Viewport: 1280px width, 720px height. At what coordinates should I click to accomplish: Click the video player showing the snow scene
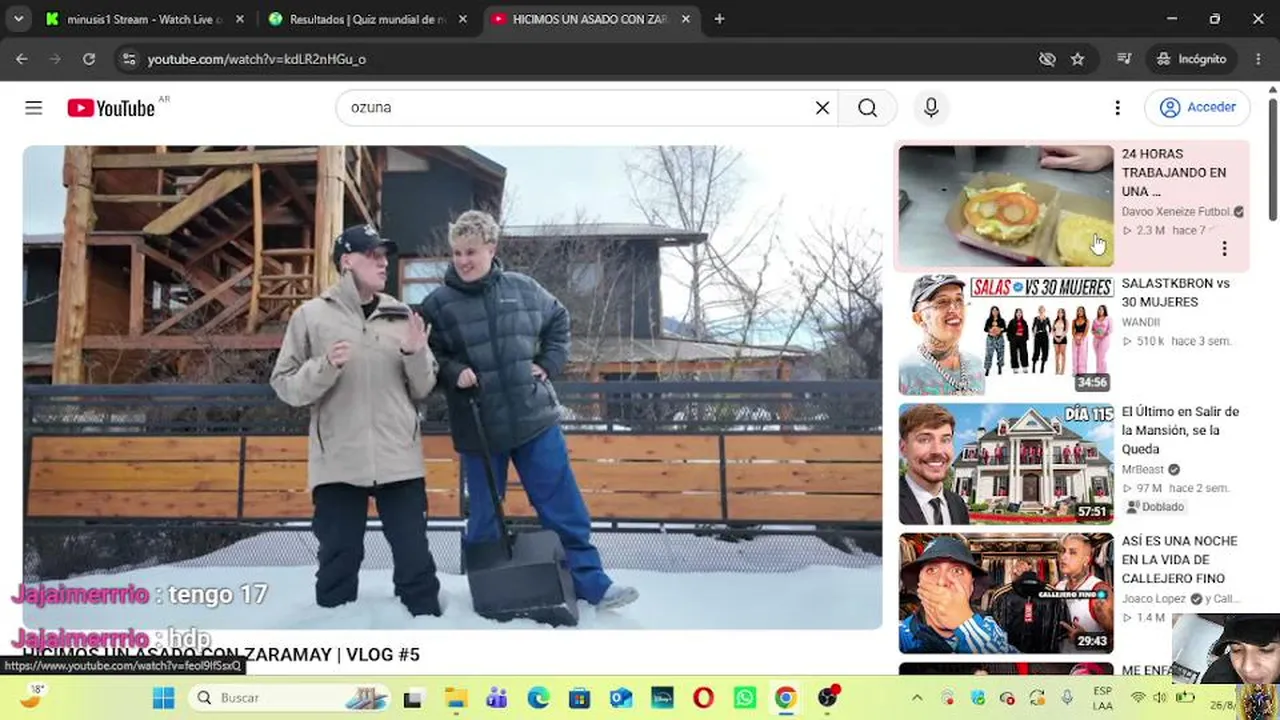(x=452, y=387)
